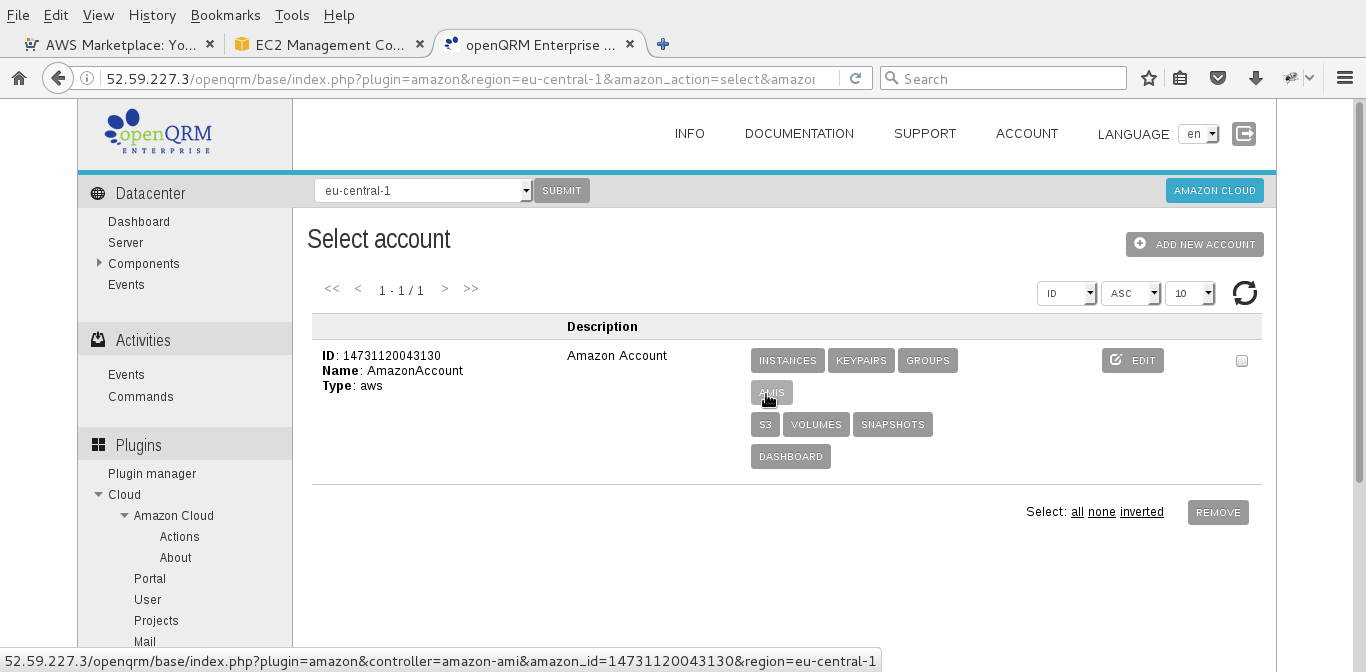Viewport: 1366px width, 672px height.
Task: Open Groups for AmazonAccount
Action: (x=928, y=360)
